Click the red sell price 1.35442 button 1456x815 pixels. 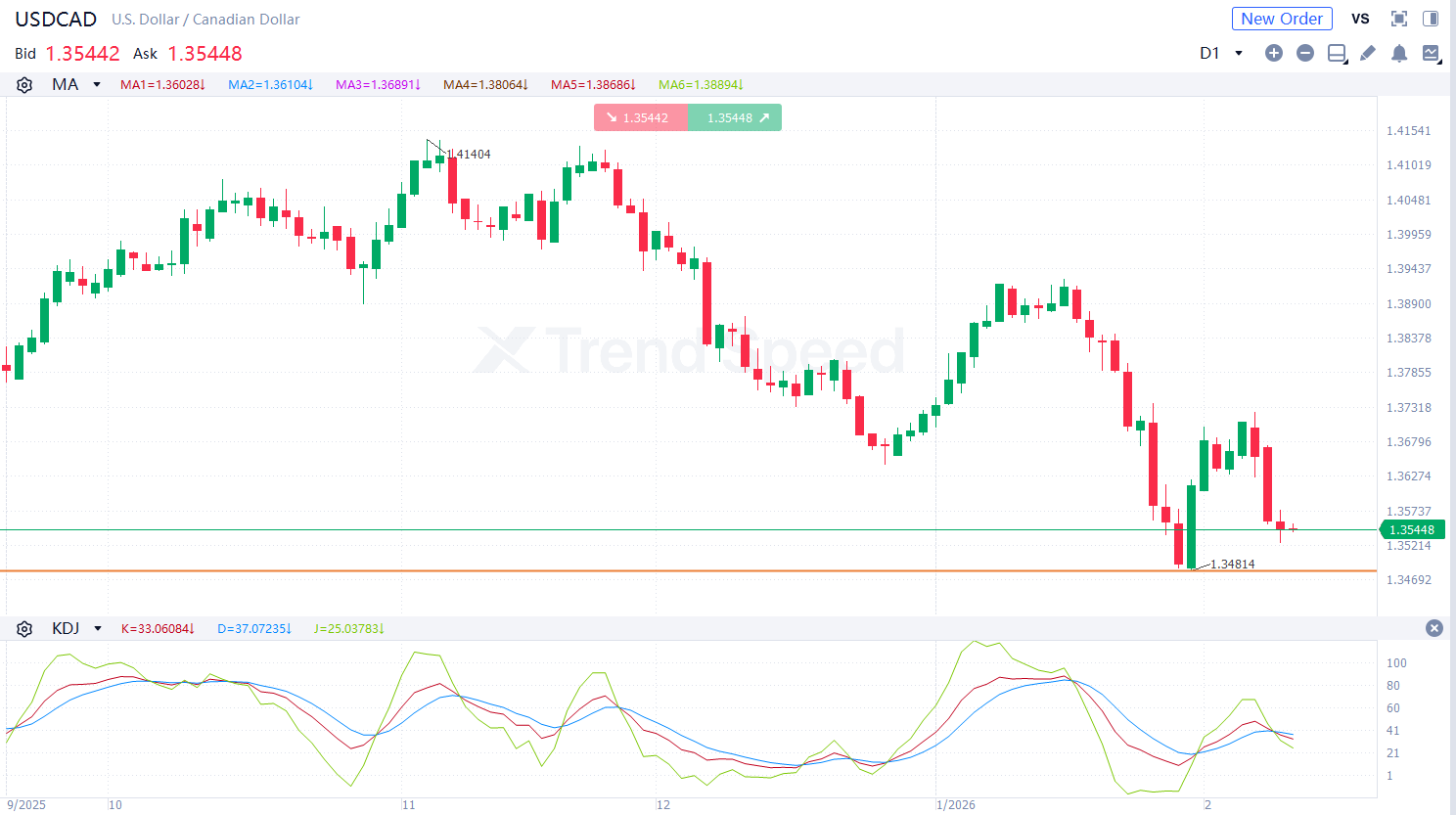pyautogui.click(x=640, y=117)
